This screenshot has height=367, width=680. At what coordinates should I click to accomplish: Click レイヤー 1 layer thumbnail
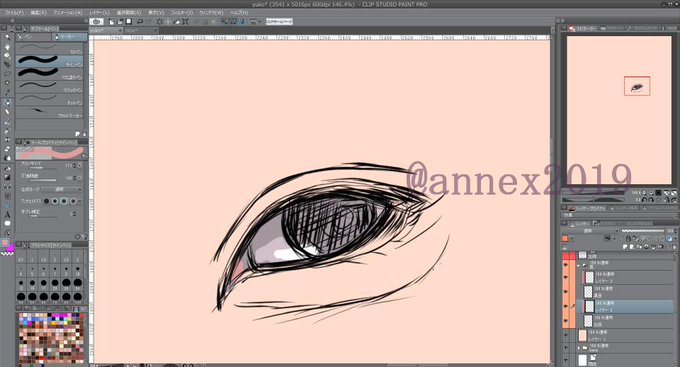click(x=582, y=335)
